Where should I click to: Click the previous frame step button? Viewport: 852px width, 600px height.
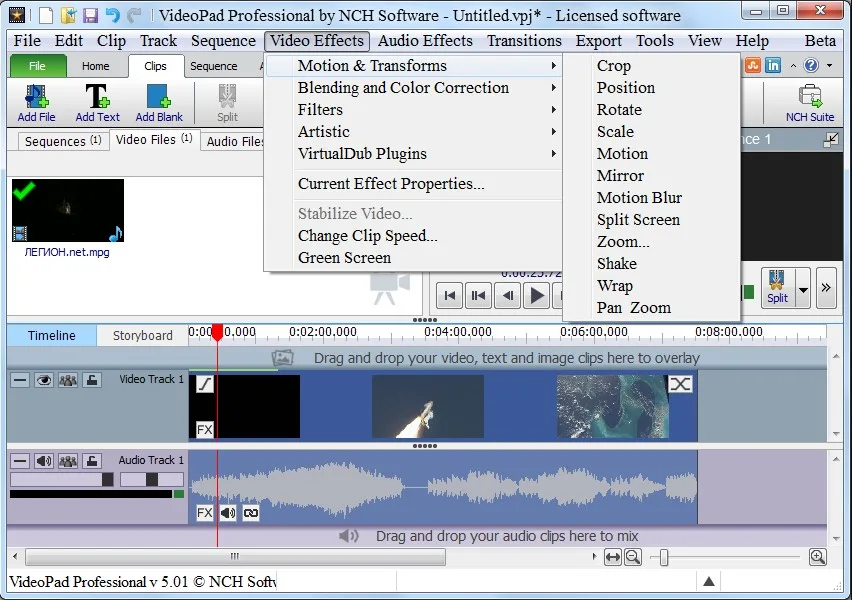tap(508, 296)
